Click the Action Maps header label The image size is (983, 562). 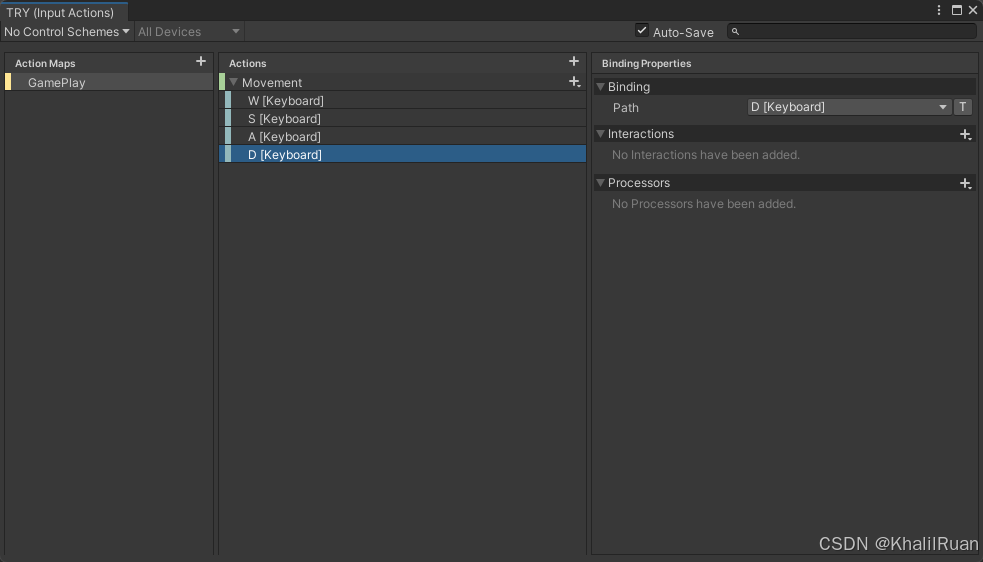(x=45, y=63)
